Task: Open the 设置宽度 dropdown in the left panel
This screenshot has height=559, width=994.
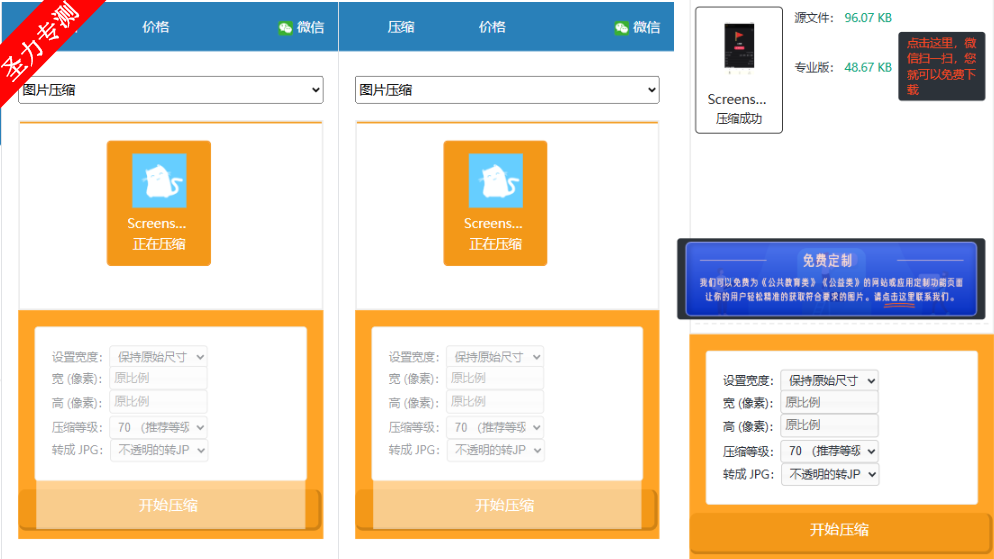Action: [x=158, y=357]
